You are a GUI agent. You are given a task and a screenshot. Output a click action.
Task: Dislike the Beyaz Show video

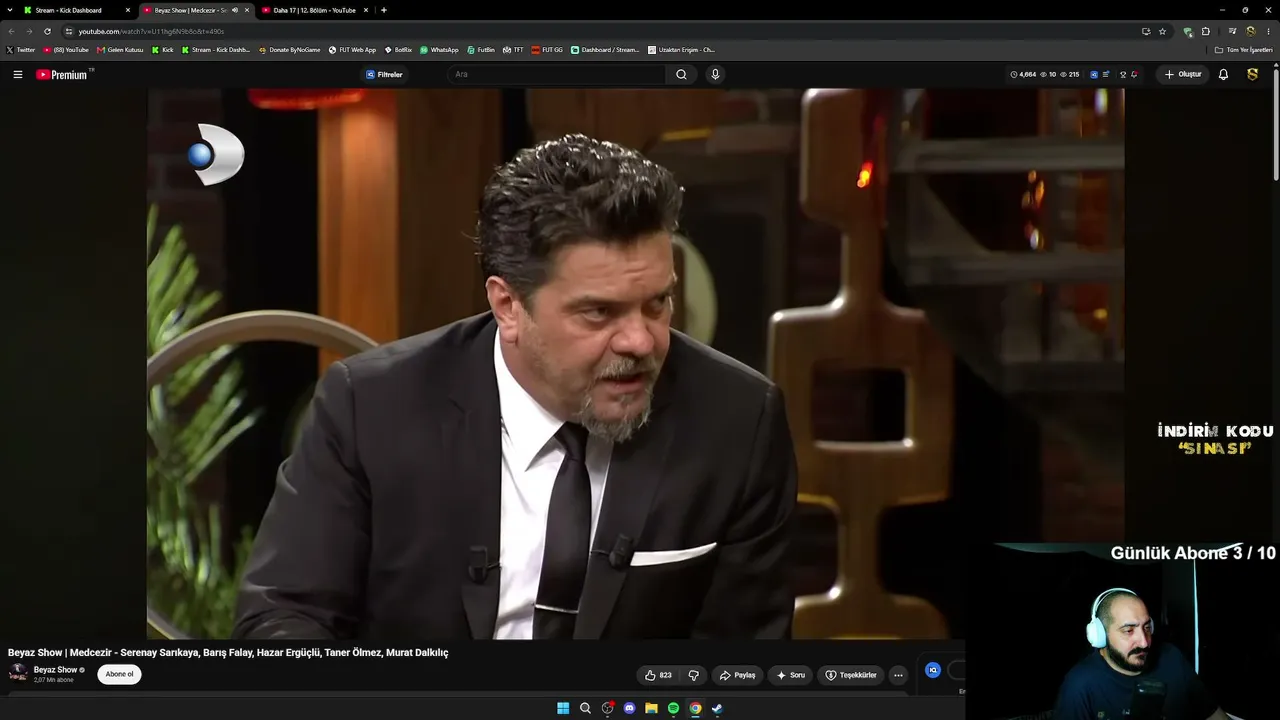694,675
